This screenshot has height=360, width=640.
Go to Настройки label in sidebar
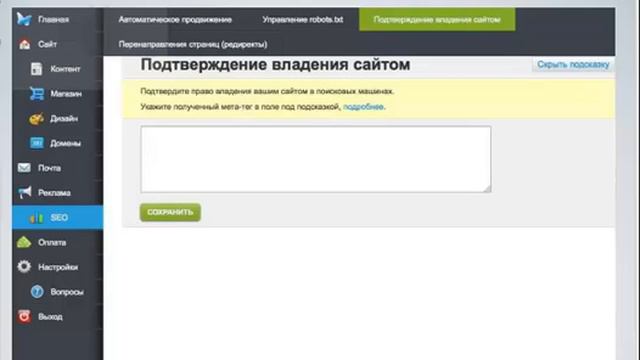coord(58,267)
